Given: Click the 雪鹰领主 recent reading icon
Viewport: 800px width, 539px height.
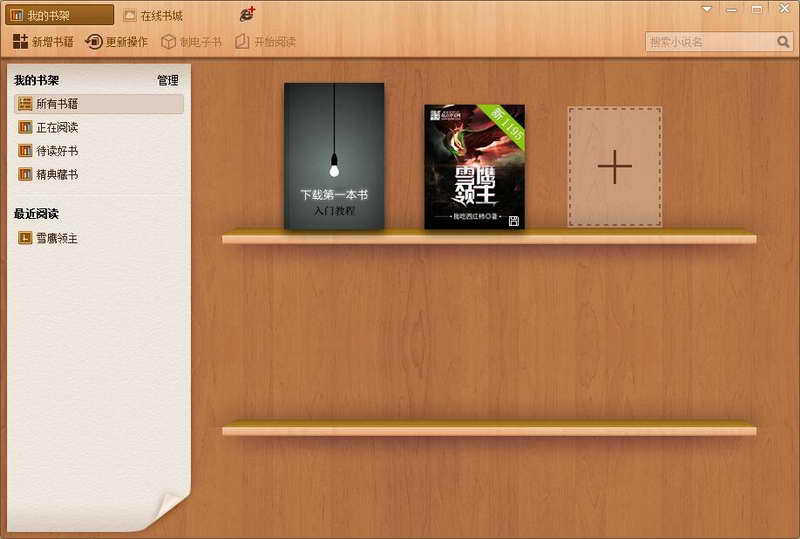Looking at the screenshot, I should 25,238.
